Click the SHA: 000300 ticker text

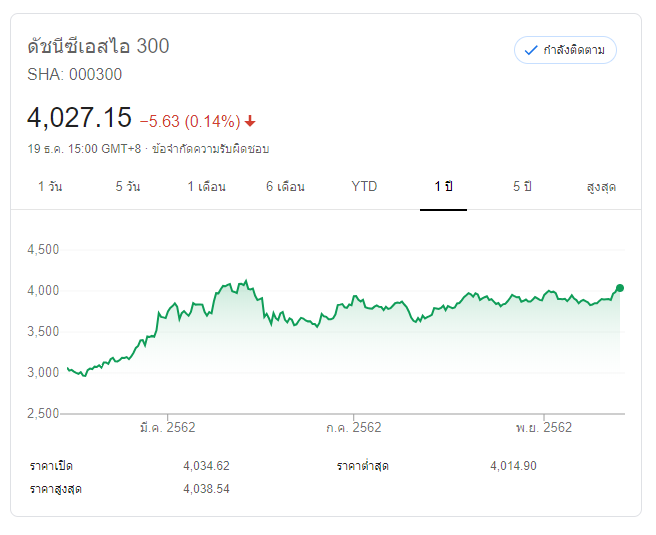point(75,74)
